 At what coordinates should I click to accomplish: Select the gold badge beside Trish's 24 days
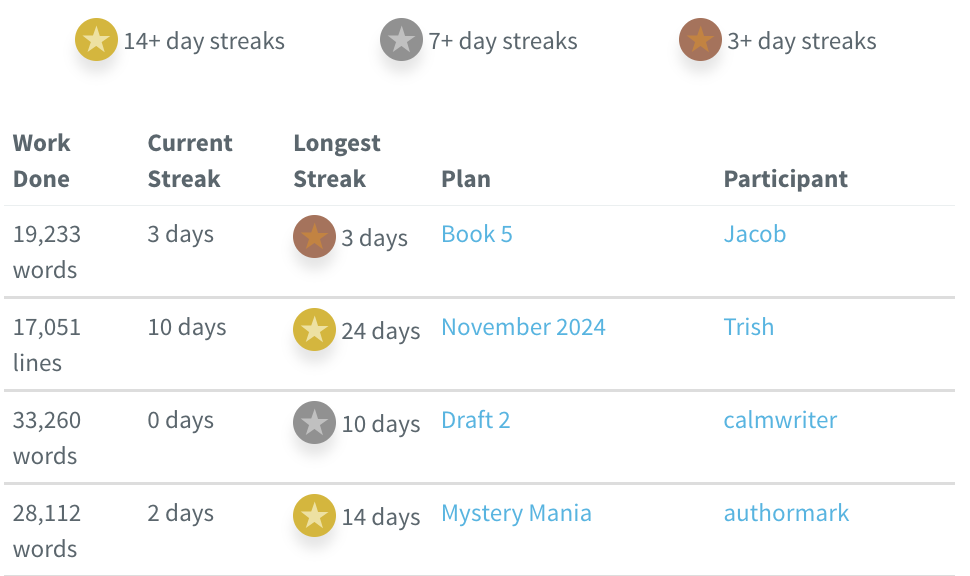click(x=314, y=329)
